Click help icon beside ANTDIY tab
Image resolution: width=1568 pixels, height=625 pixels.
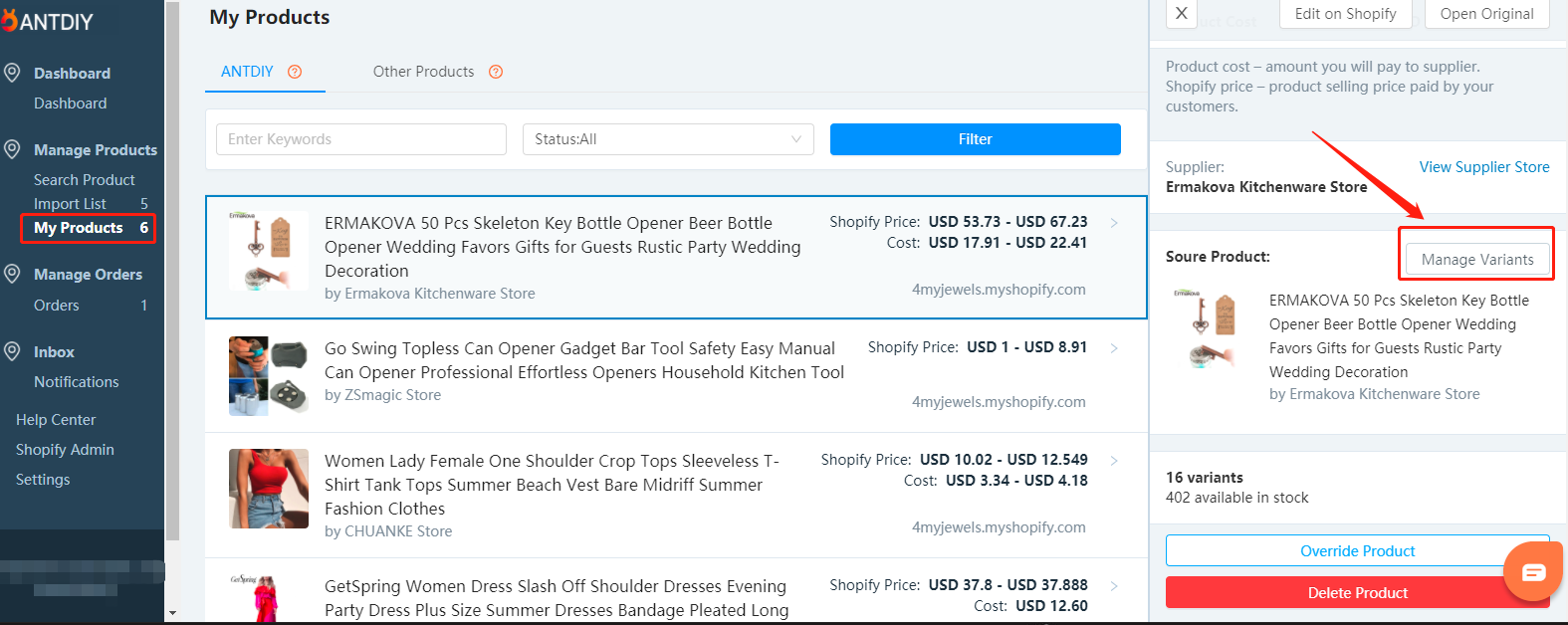point(295,72)
